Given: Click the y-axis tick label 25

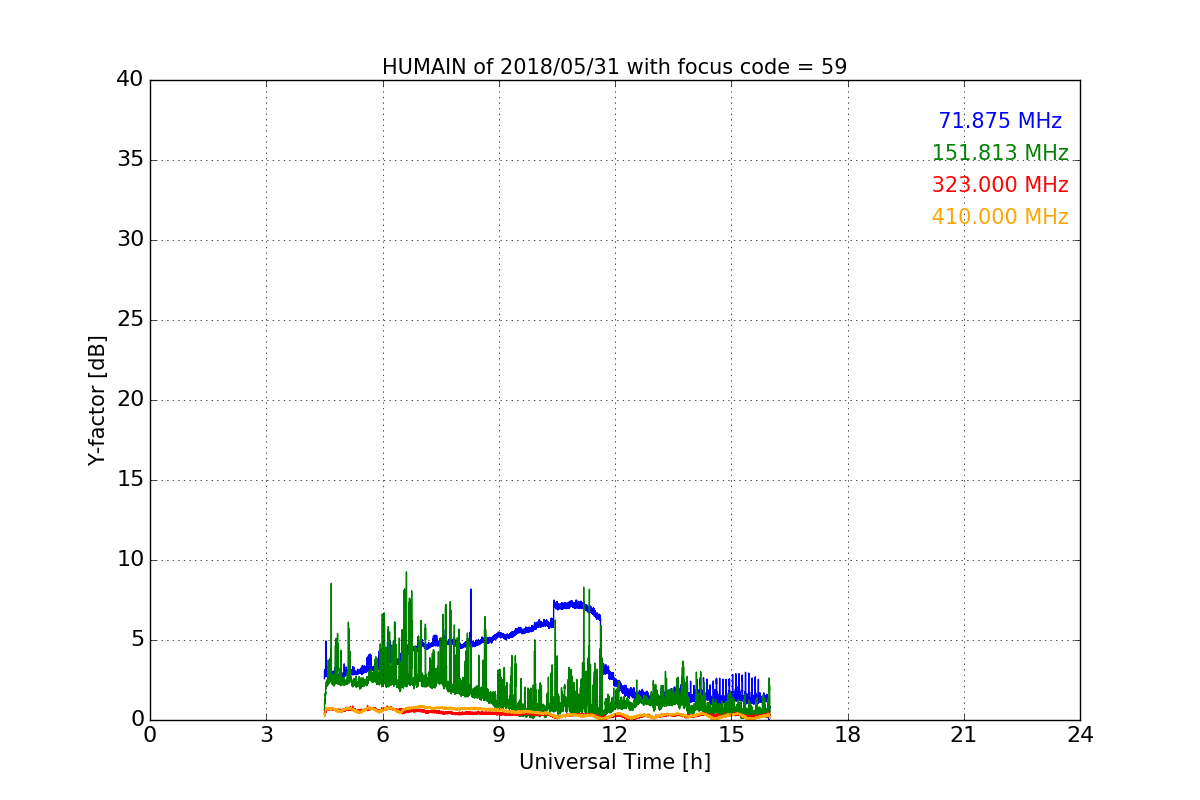Looking at the screenshot, I should (129, 320).
